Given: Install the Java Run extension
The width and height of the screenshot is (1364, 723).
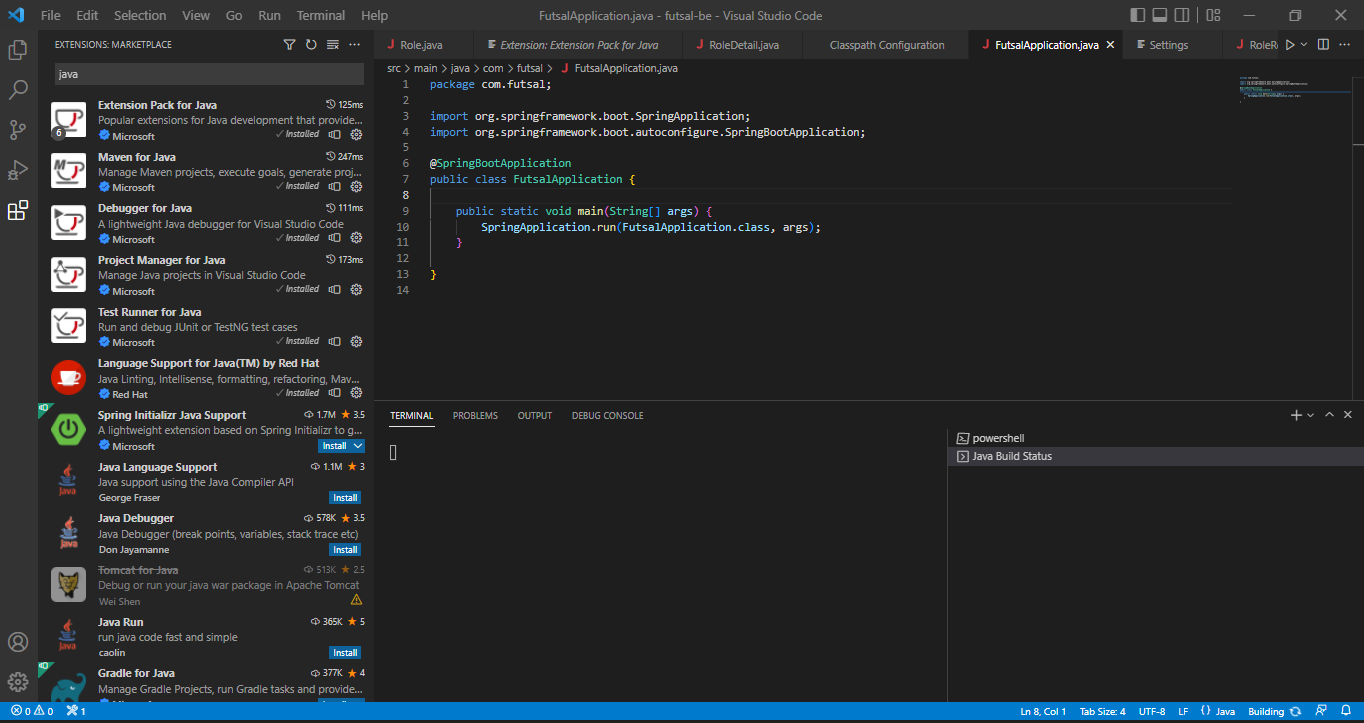Looking at the screenshot, I should 345,653.
